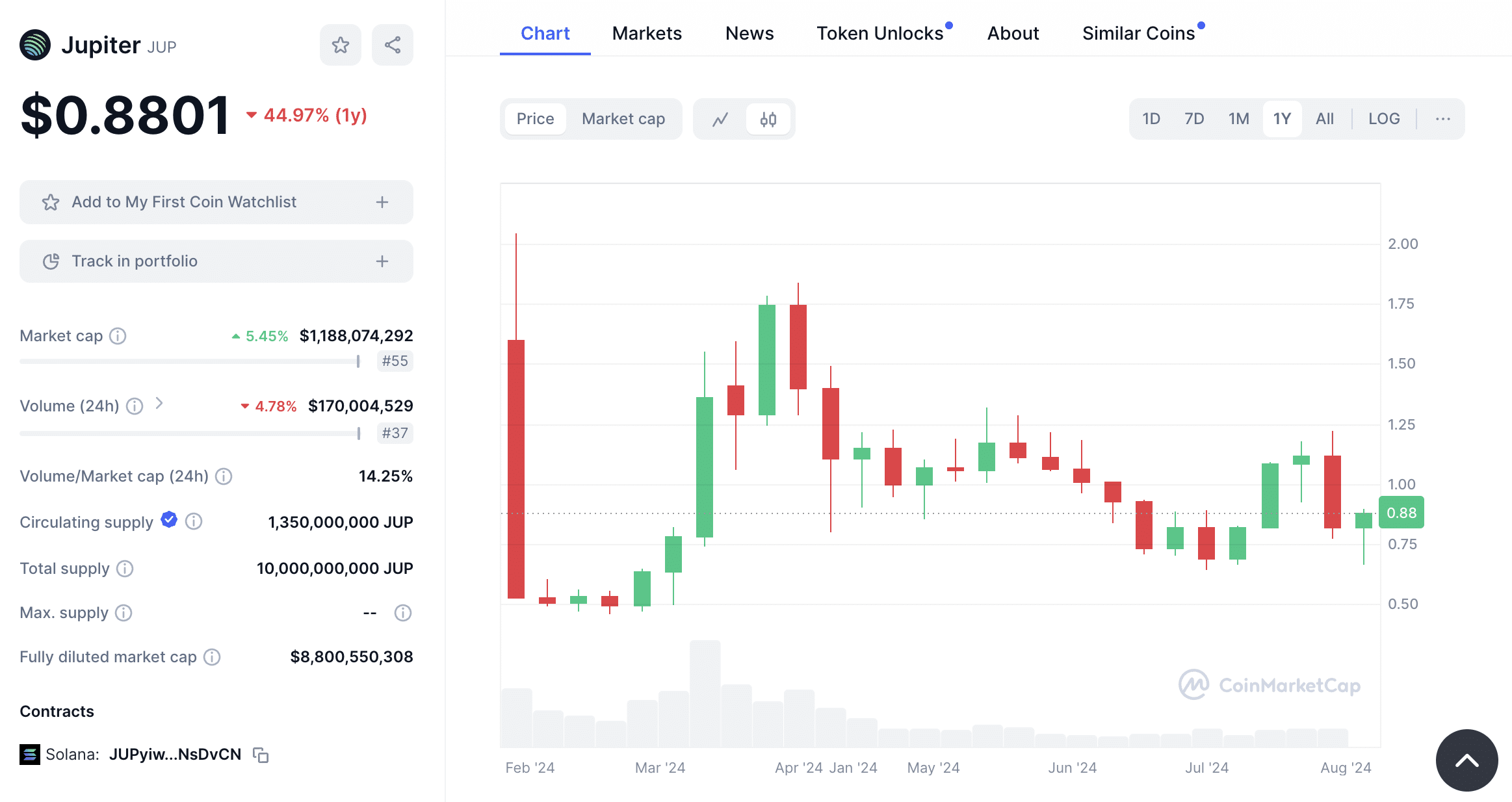
Task: Show Volume/Market cap info tooltip
Action: tap(224, 476)
